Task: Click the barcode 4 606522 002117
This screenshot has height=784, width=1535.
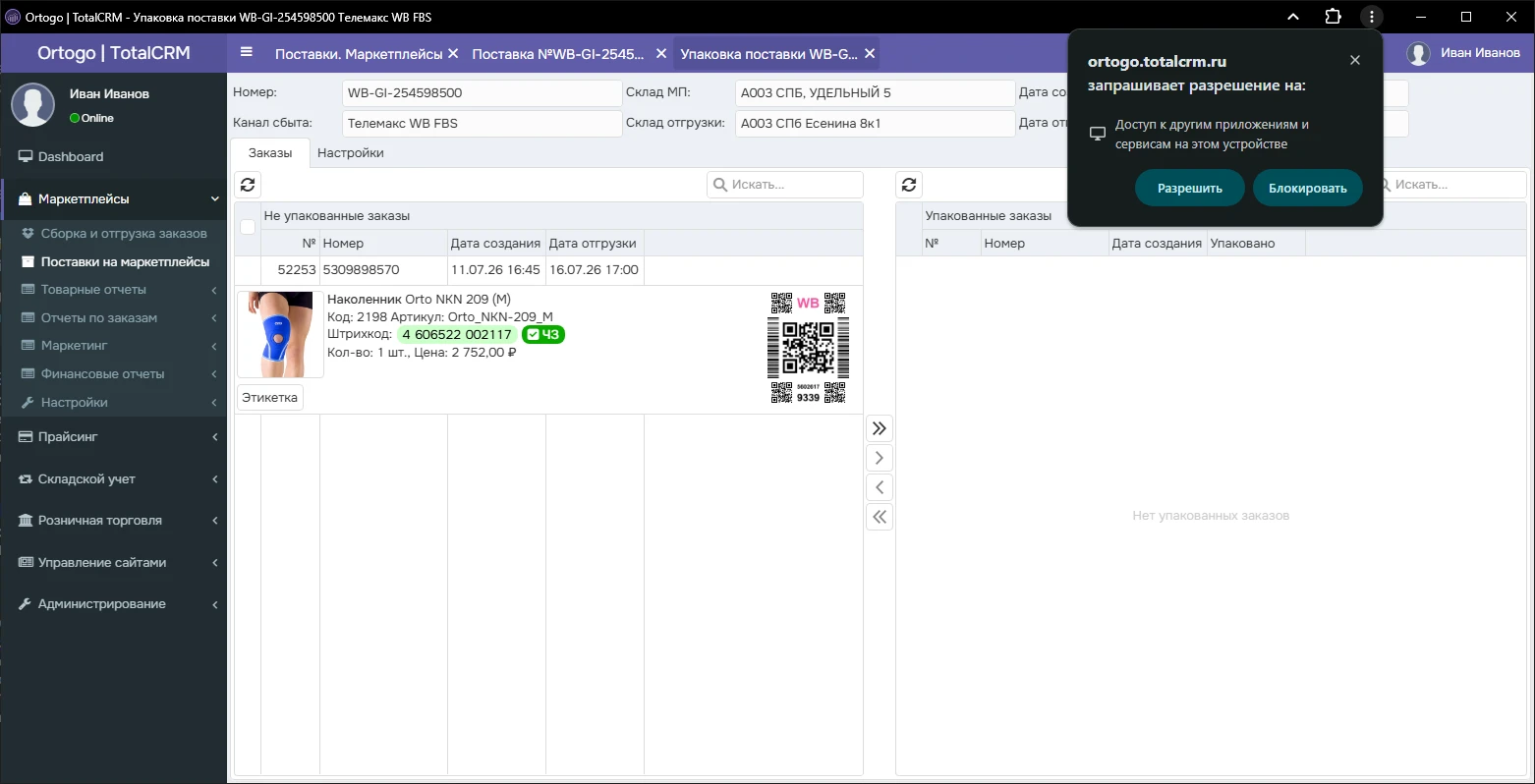Action: pos(457,335)
